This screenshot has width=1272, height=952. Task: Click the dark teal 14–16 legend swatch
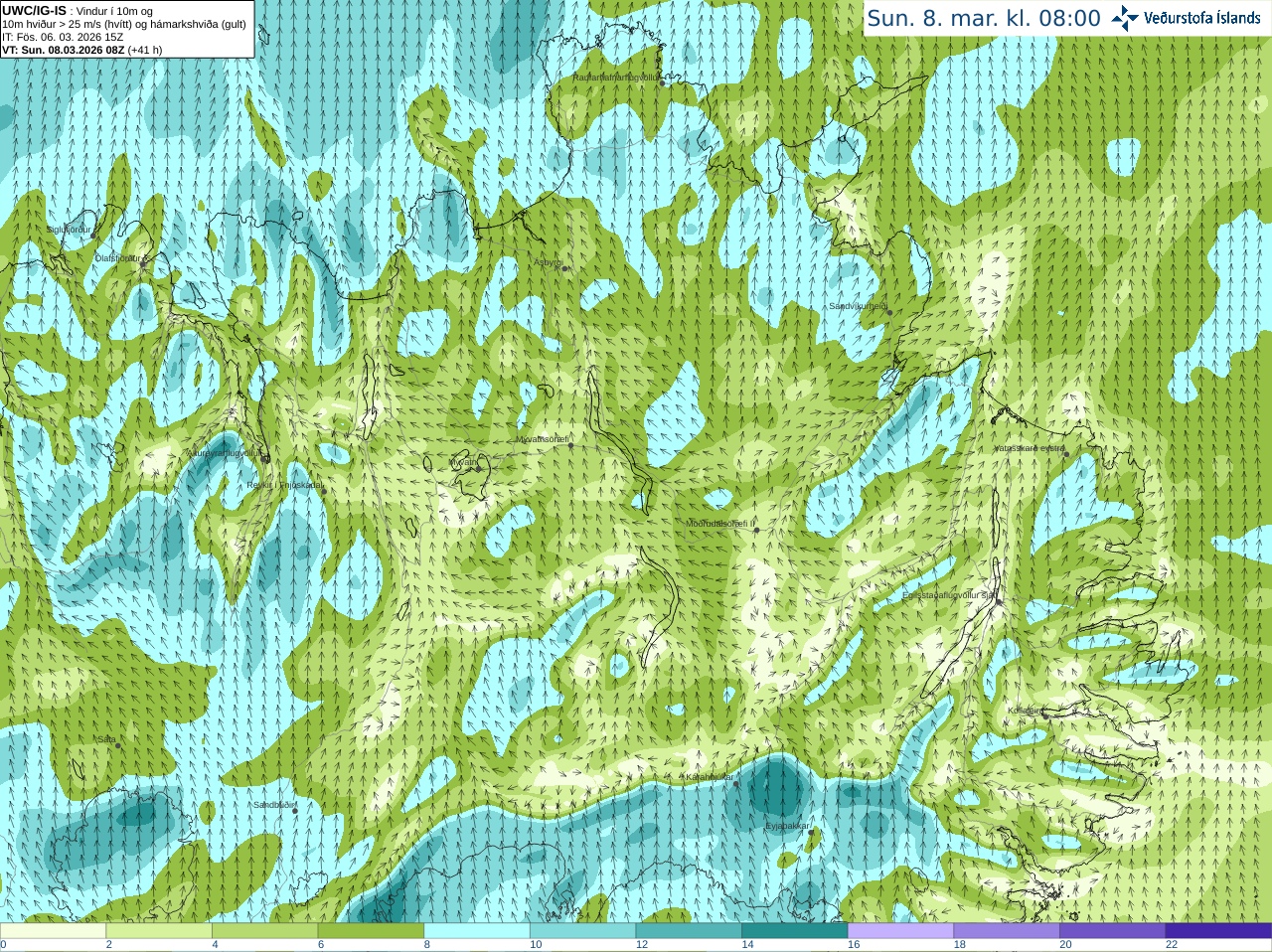point(795,931)
